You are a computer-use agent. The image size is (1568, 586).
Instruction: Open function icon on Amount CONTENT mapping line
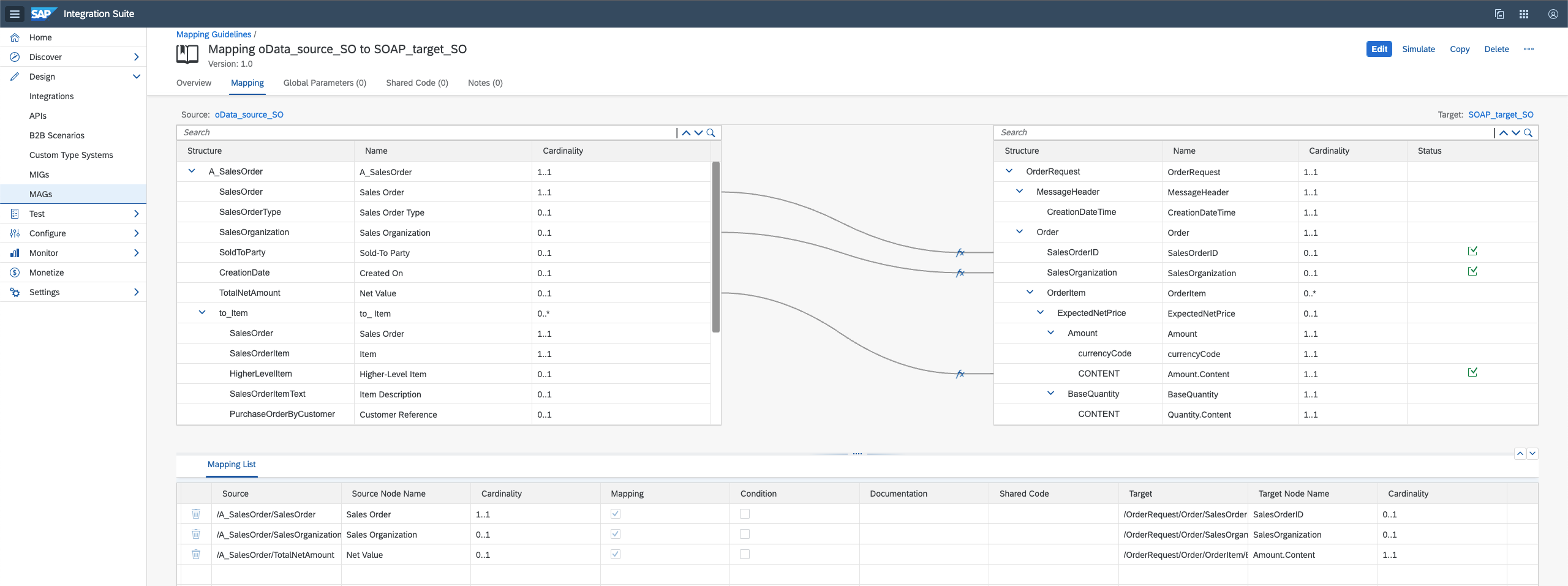coord(960,374)
